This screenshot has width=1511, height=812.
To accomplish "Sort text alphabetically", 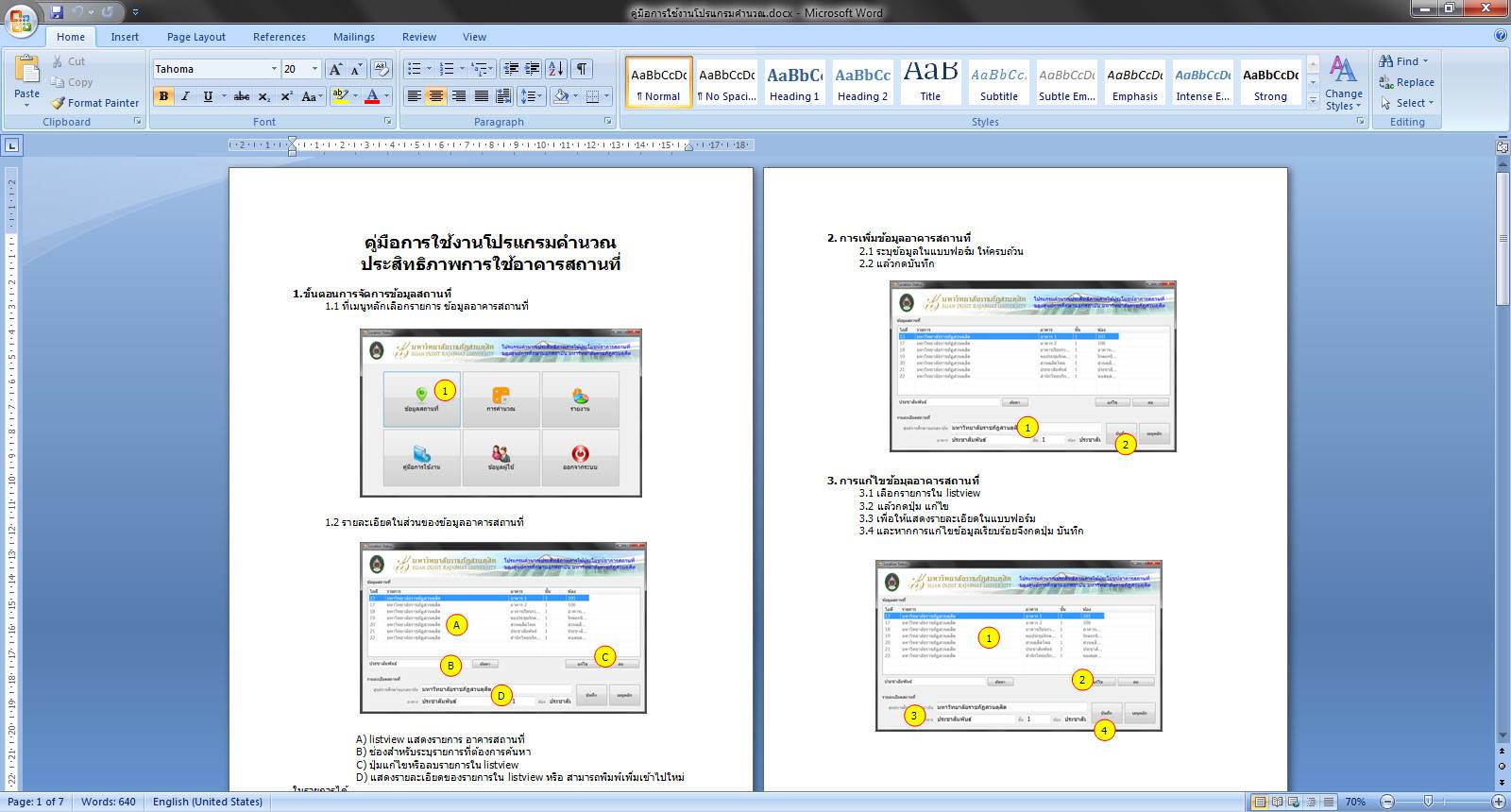I will [x=556, y=69].
